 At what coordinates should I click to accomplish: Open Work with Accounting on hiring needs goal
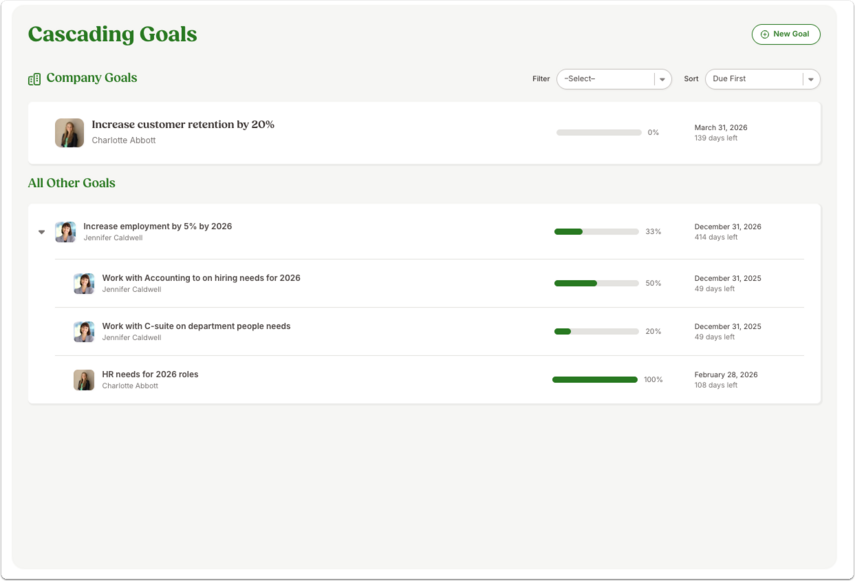point(201,278)
